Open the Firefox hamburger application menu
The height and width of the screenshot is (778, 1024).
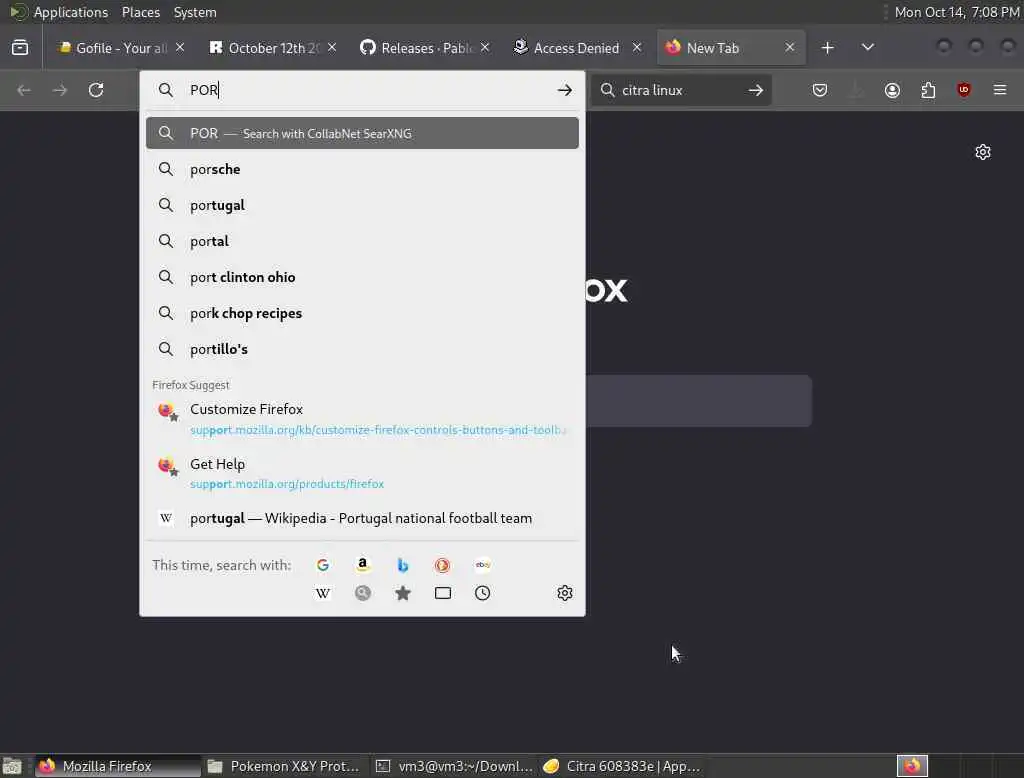tap(1000, 90)
